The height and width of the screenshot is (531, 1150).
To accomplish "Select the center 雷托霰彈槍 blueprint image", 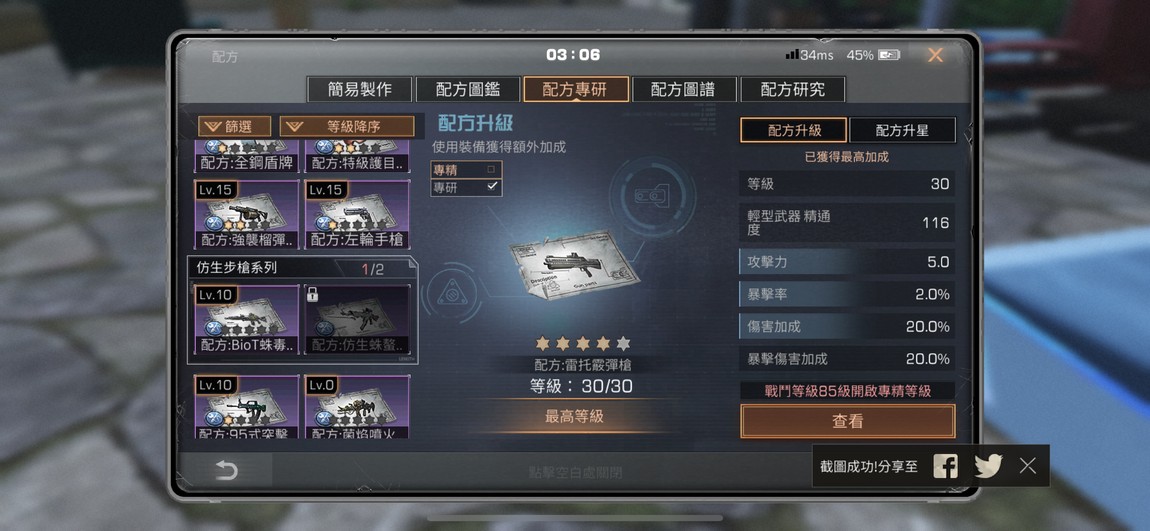I will point(574,266).
